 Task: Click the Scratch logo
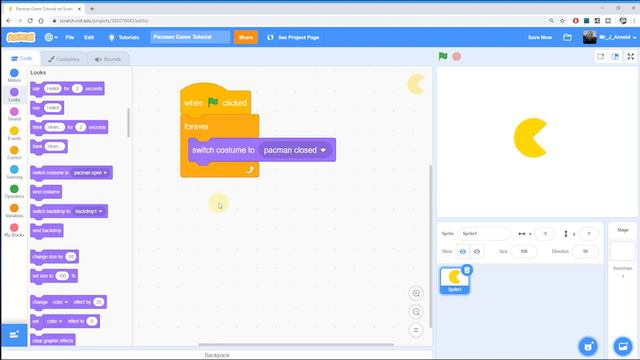pyautogui.click(x=21, y=37)
